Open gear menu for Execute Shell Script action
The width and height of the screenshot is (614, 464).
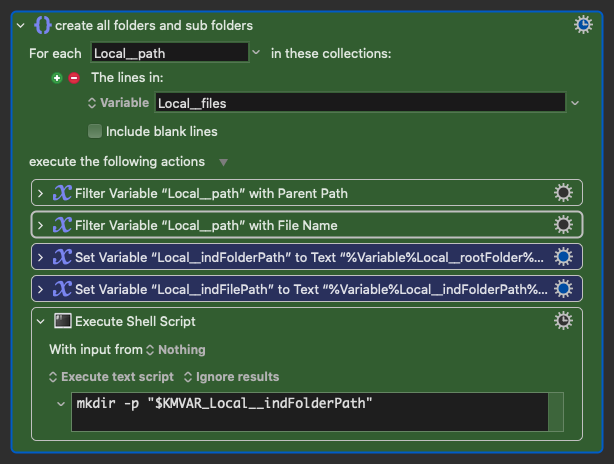click(563, 321)
